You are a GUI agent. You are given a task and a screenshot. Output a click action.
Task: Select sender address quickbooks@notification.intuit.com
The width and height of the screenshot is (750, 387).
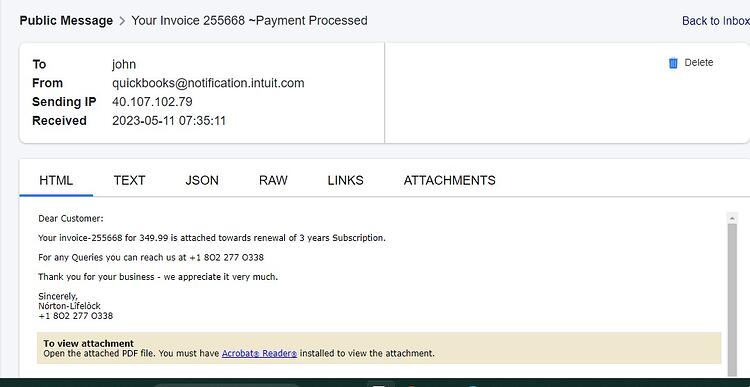[208, 83]
